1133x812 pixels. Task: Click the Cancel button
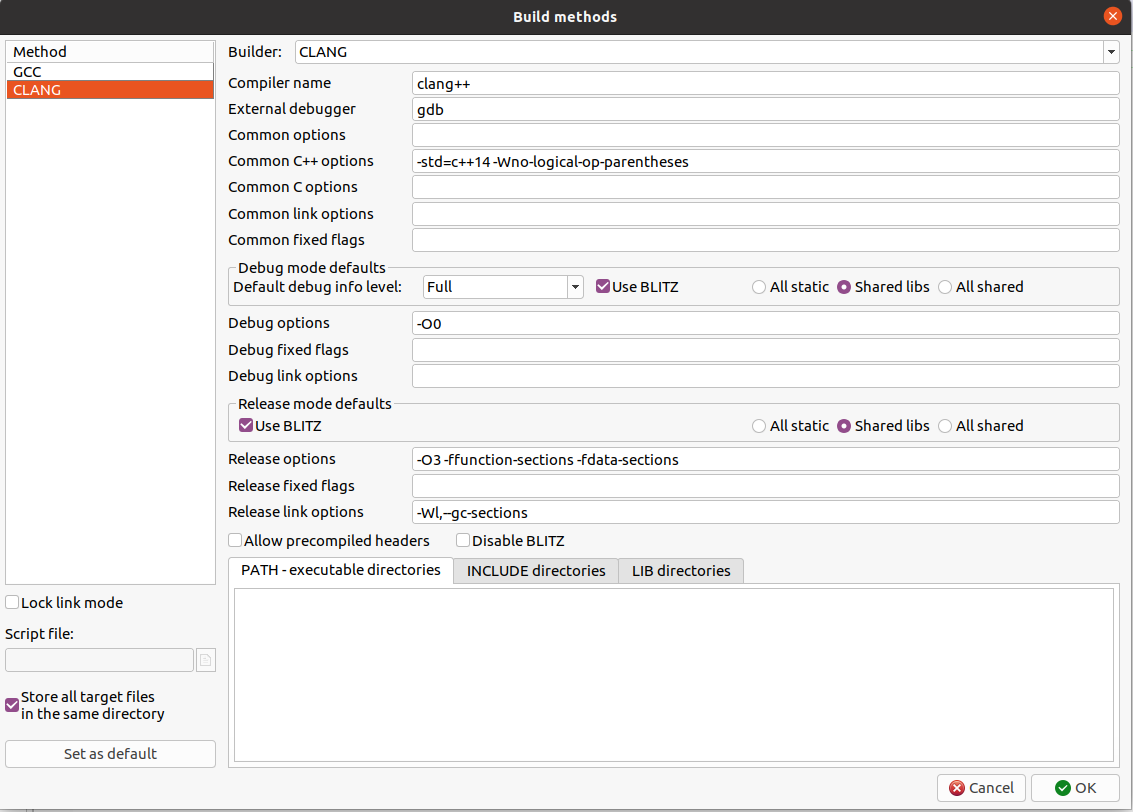coord(981,788)
